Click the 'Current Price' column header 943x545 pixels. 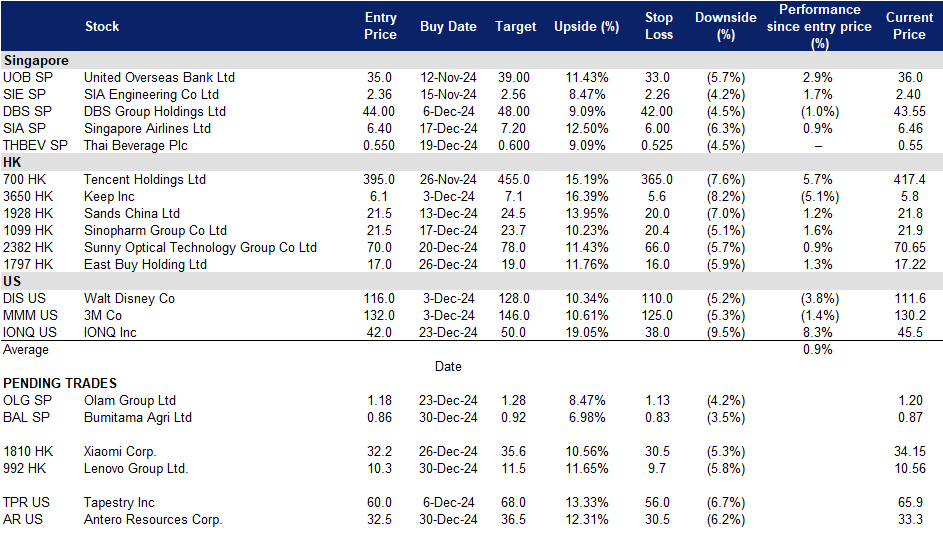coord(909,26)
